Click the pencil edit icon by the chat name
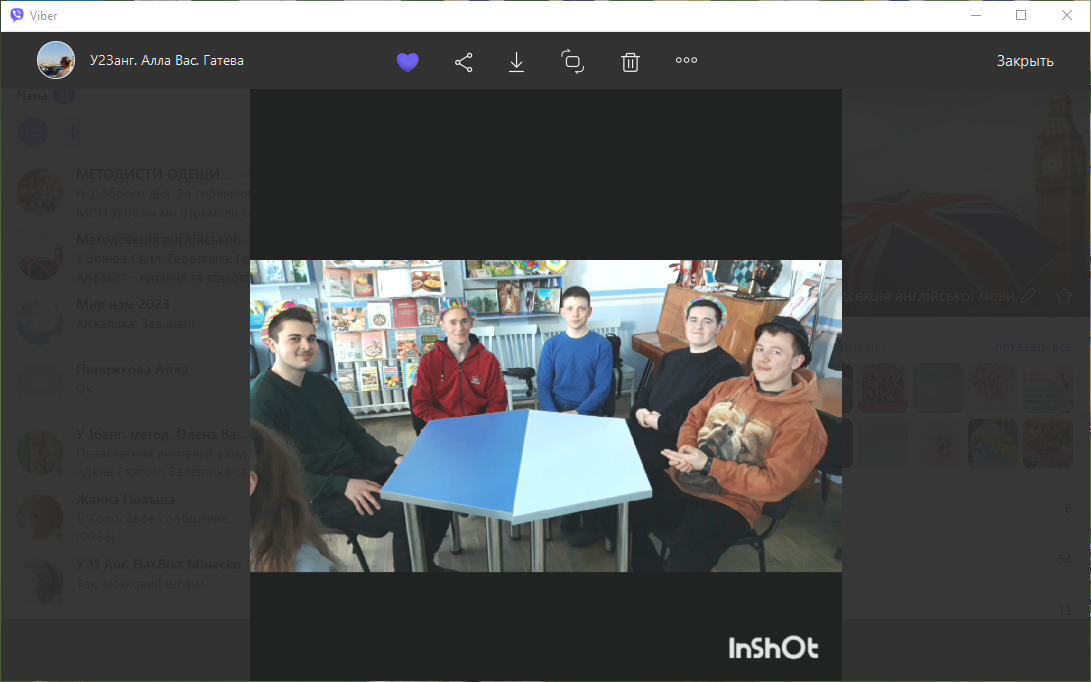Image resolution: width=1091 pixels, height=682 pixels. coord(1028,296)
